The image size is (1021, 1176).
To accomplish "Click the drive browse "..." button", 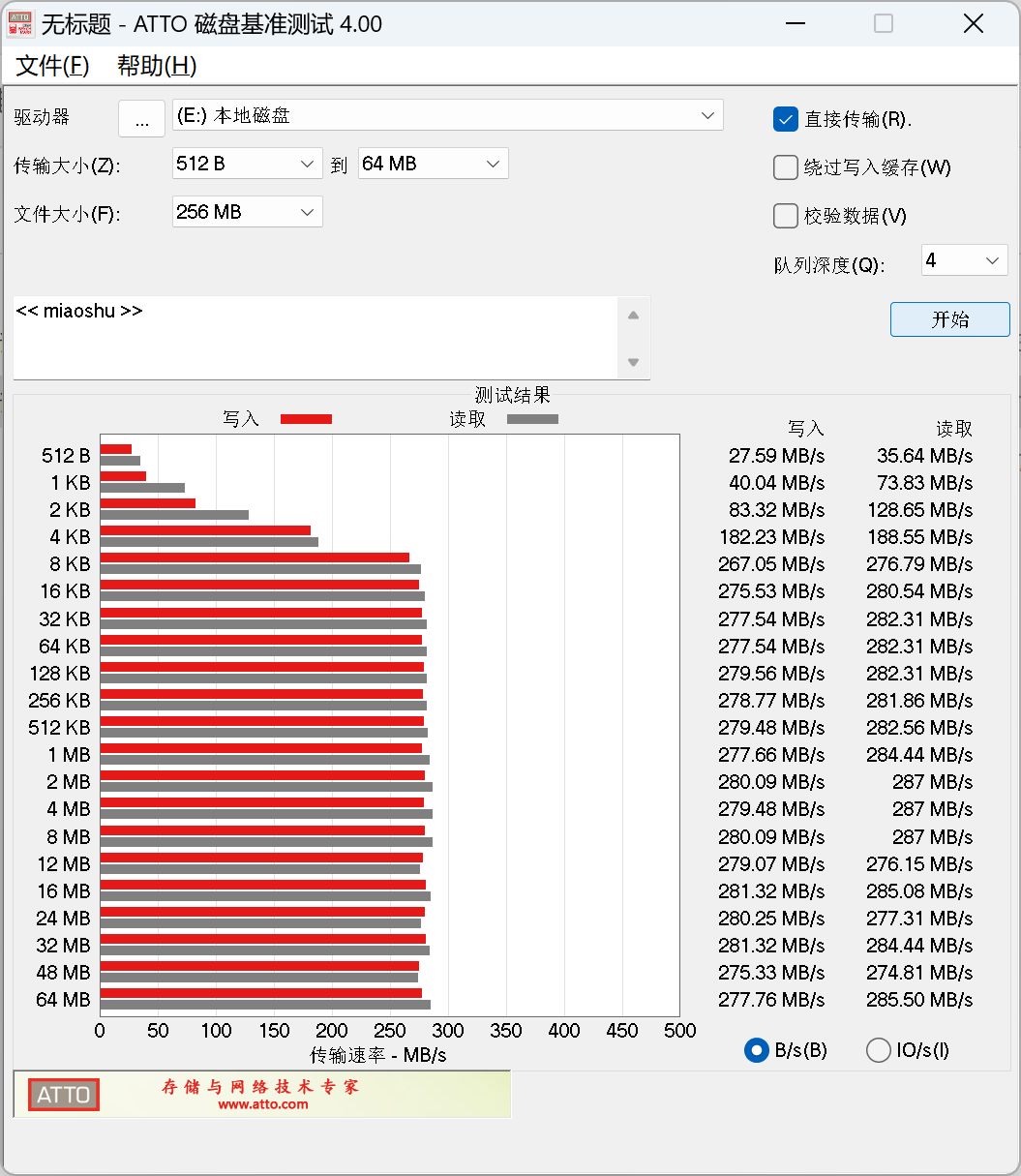I will tap(142, 119).
